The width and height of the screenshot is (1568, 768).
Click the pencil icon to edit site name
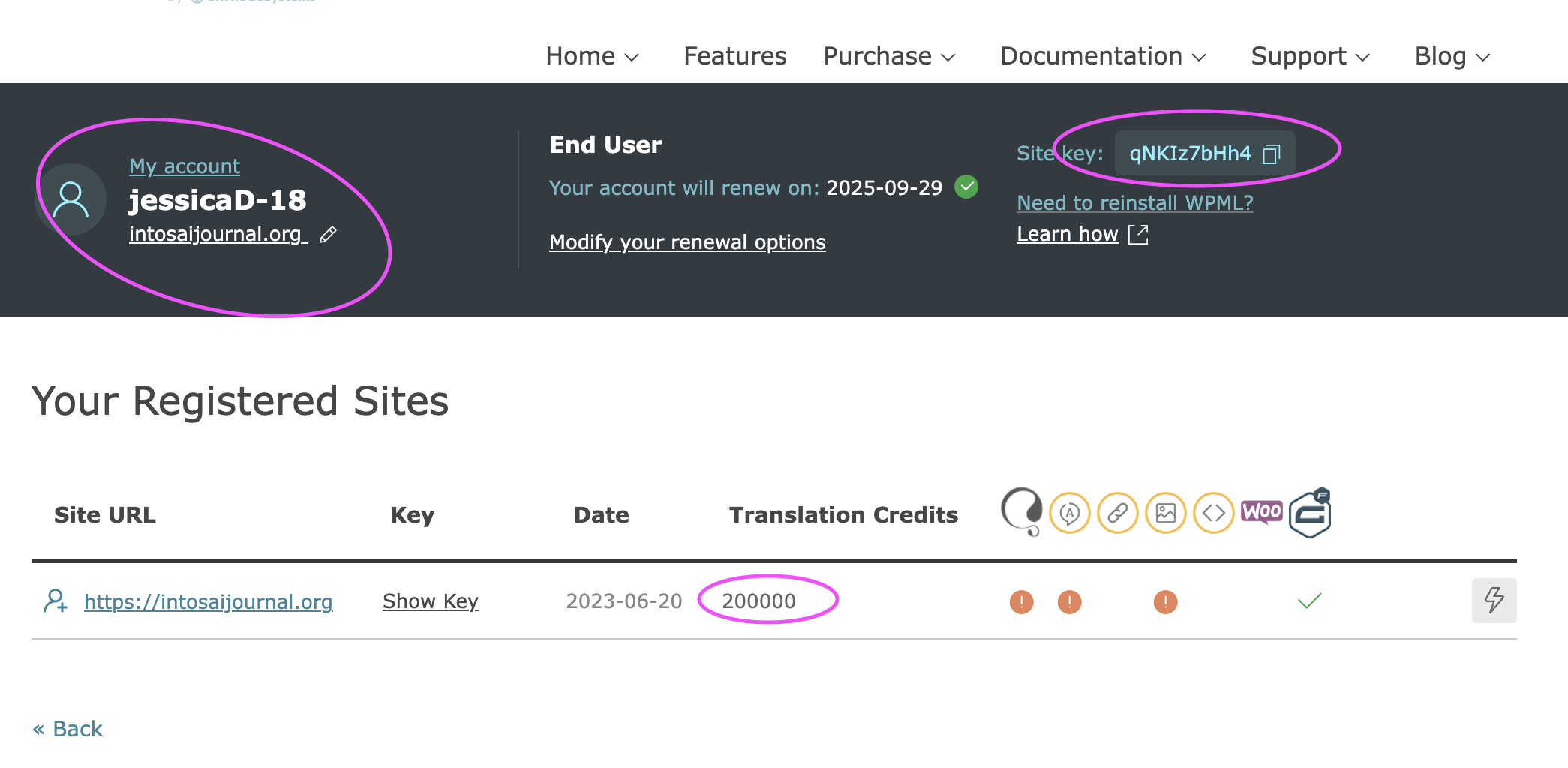(328, 235)
